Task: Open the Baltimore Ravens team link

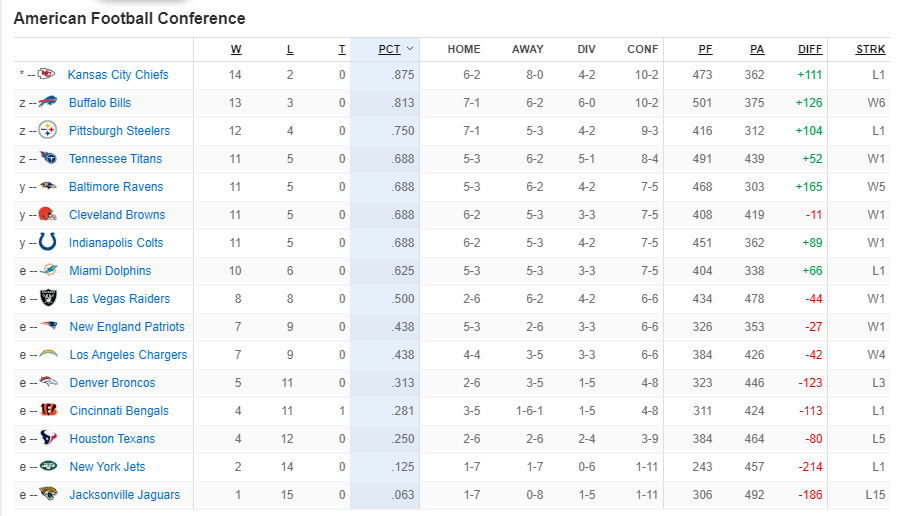Action: tap(116, 187)
